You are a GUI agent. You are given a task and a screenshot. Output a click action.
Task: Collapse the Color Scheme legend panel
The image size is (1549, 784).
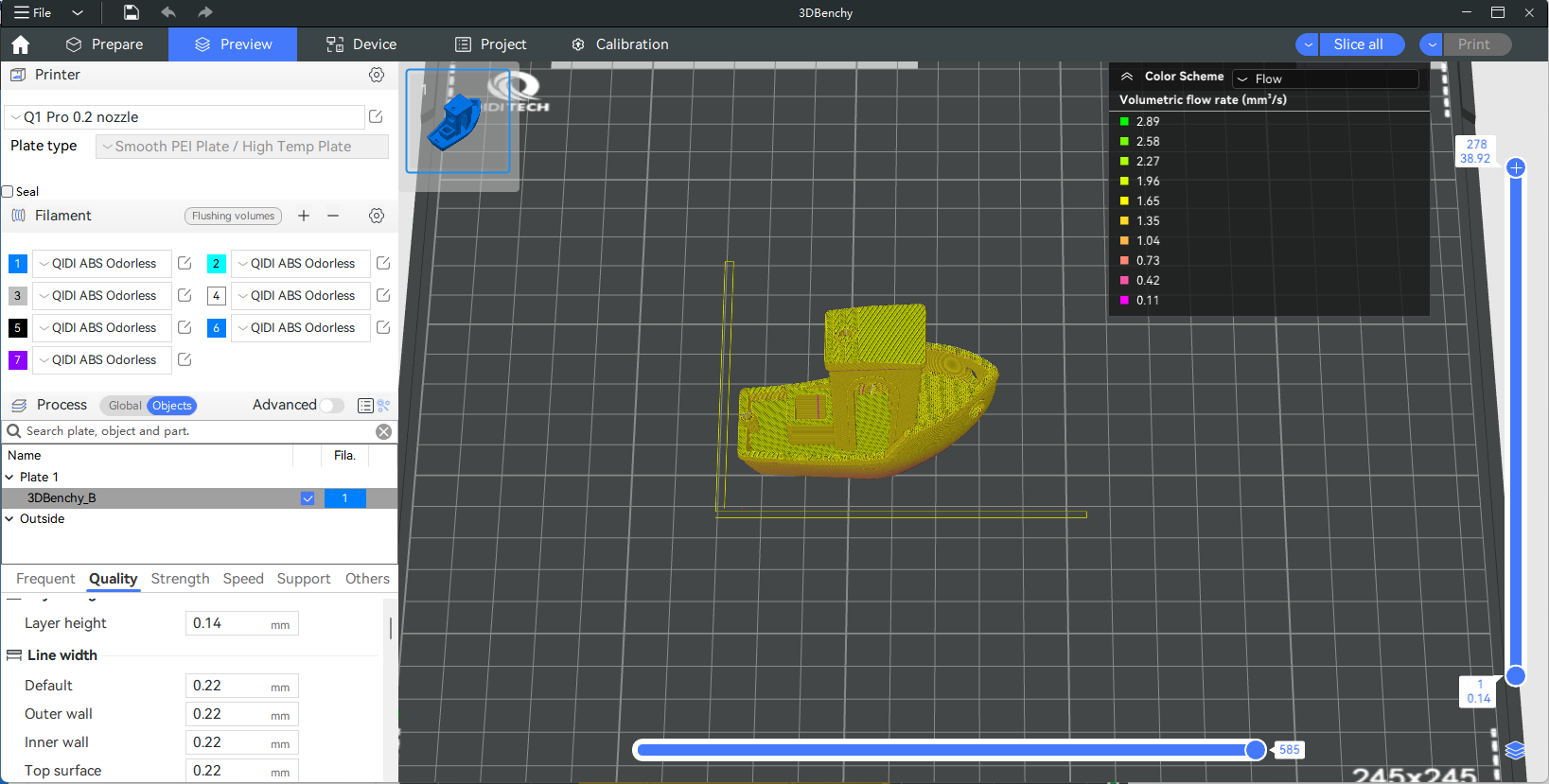coord(1127,77)
